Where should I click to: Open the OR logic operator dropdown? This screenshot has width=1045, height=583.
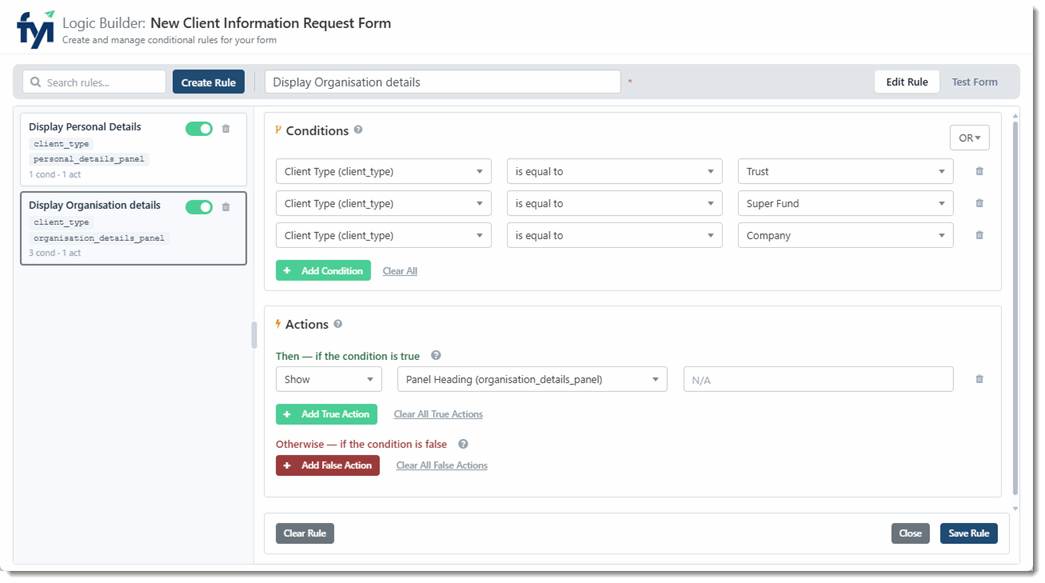969,138
